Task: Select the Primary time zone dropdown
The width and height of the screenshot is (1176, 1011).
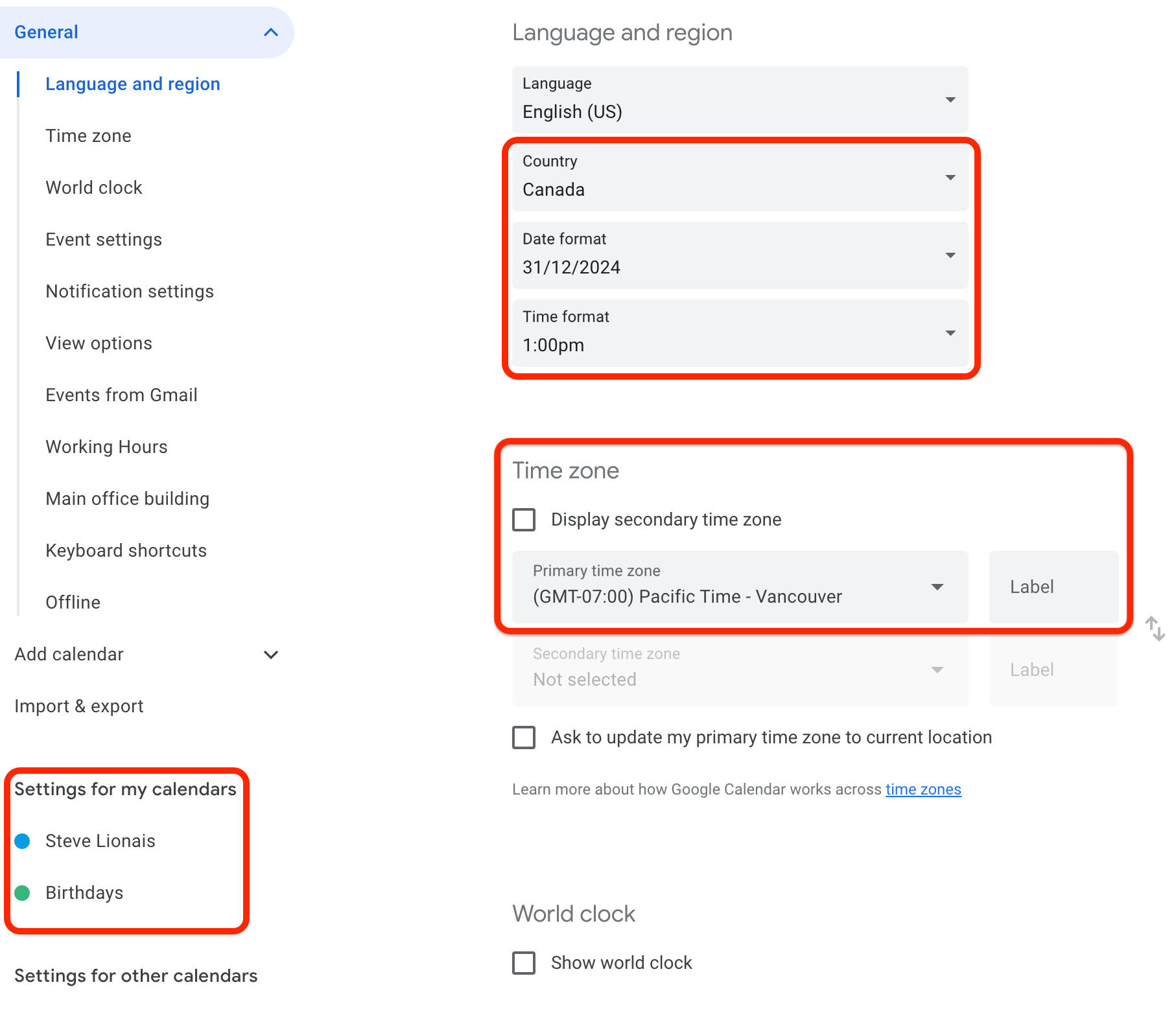Action: [x=739, y=587]
